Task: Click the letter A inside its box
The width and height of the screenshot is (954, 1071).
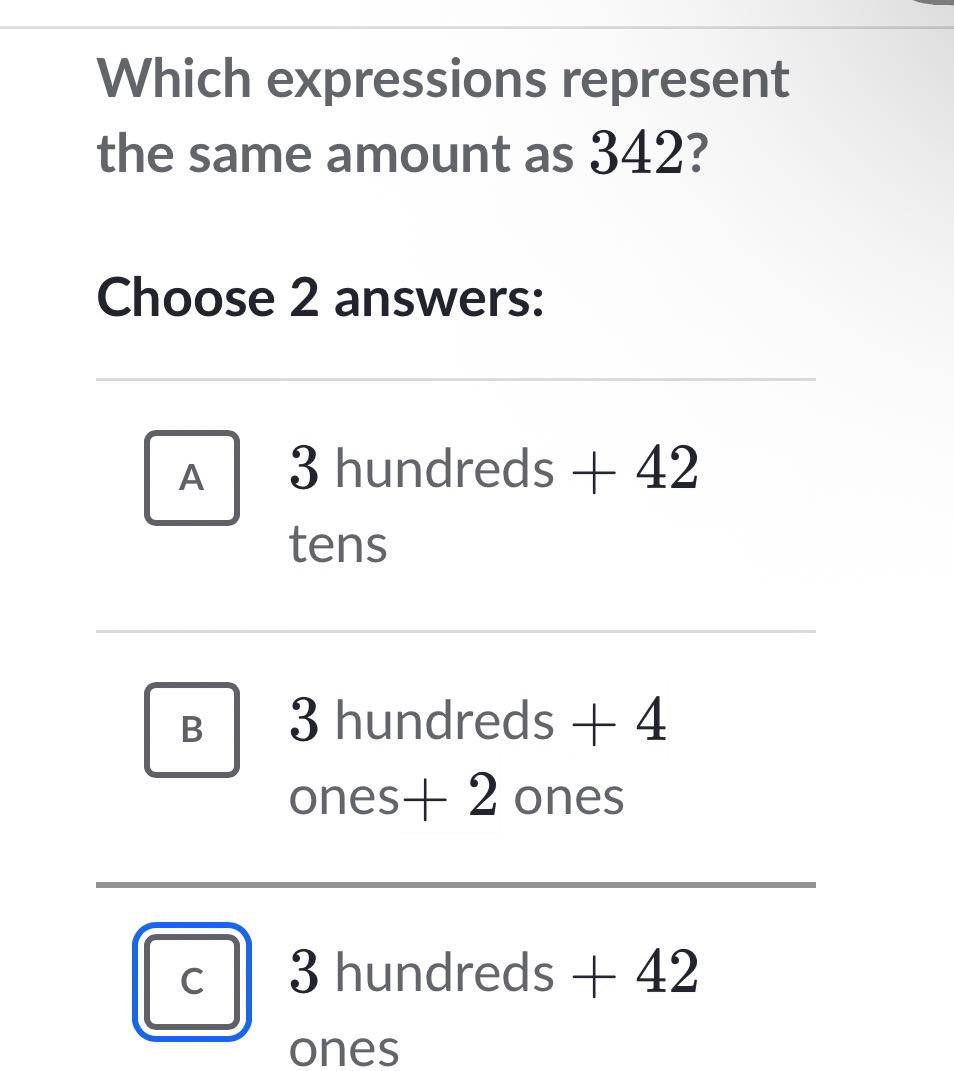Action: [x=191, y=478]
